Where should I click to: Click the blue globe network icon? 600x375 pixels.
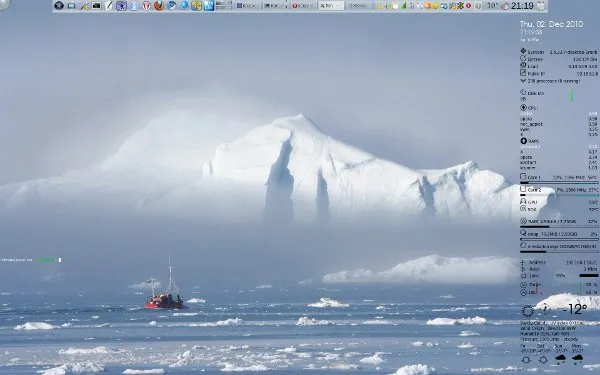pos(184,6)
